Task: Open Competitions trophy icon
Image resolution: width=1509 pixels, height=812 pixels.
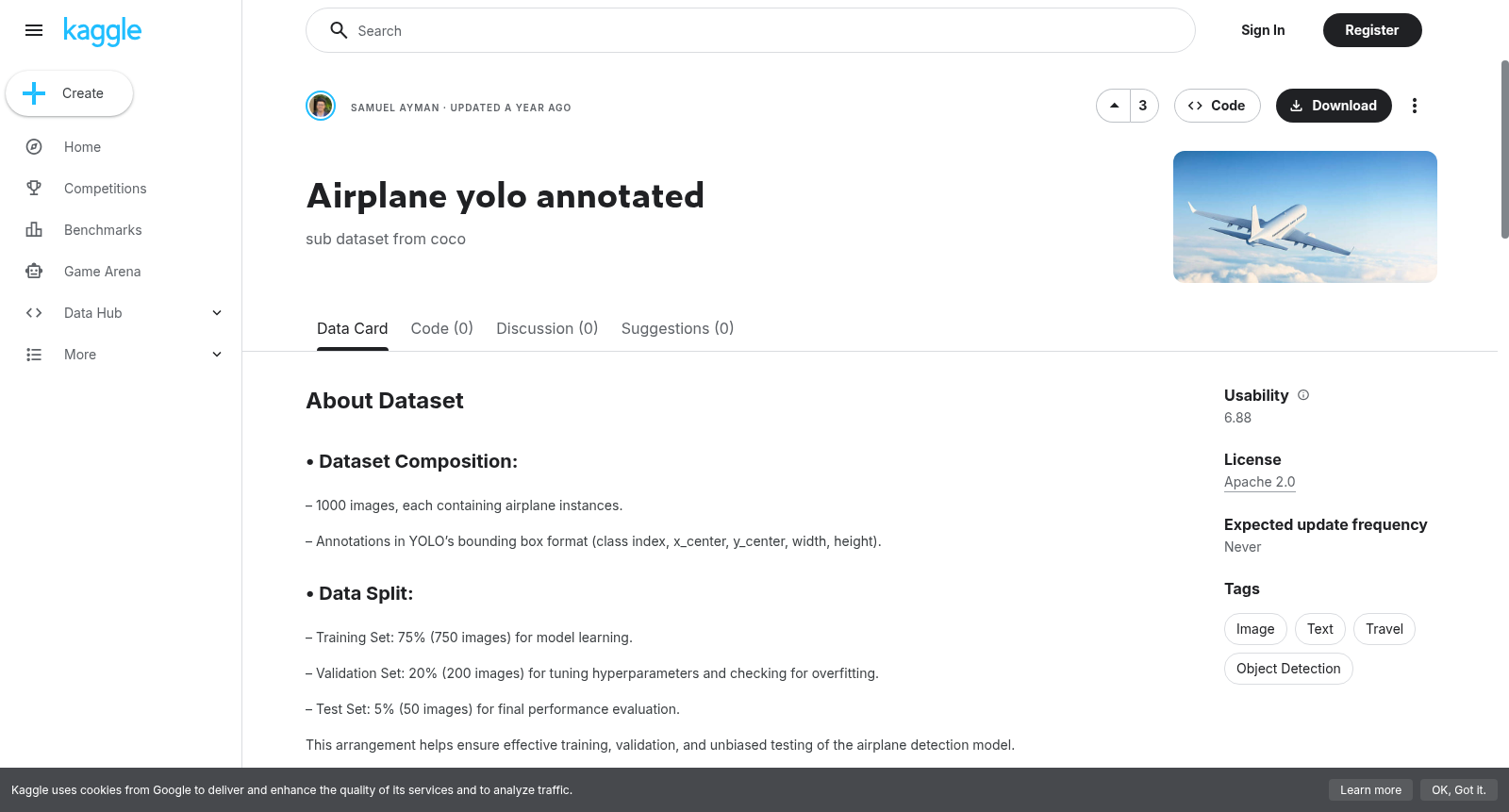Action: [x=34, y=189]
